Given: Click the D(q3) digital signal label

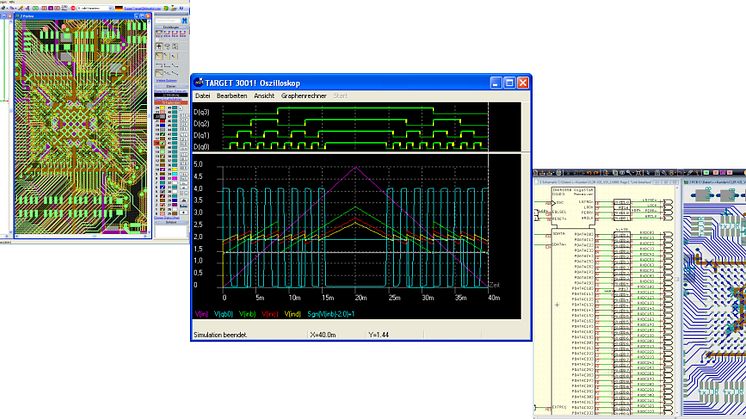Looking at the screenshot, I should coord(203,112).
